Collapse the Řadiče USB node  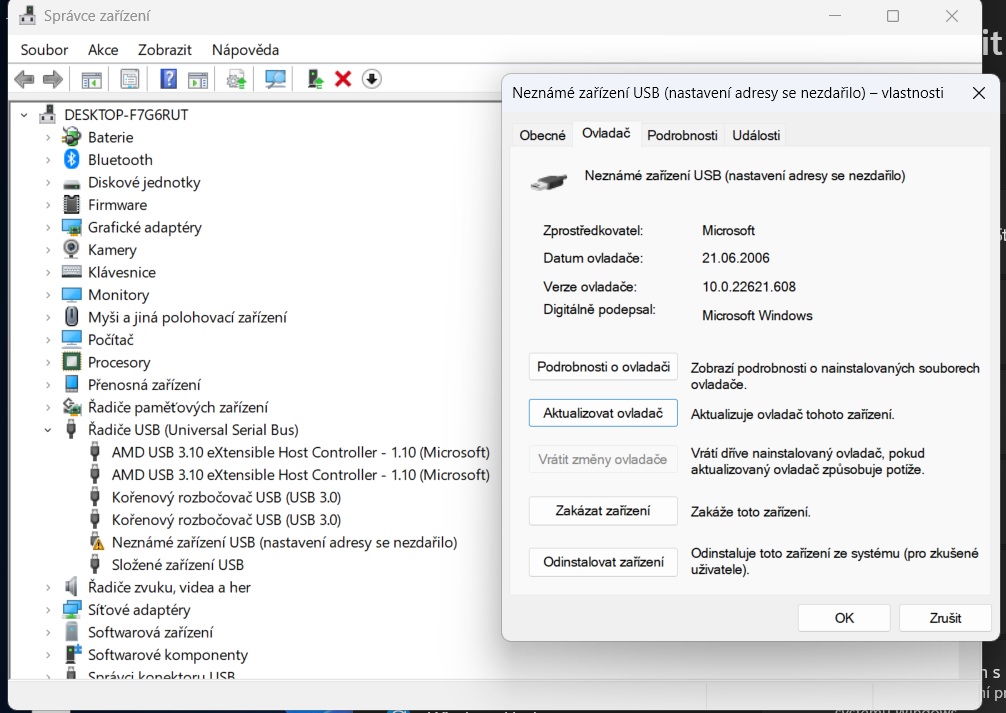point(47,430)
